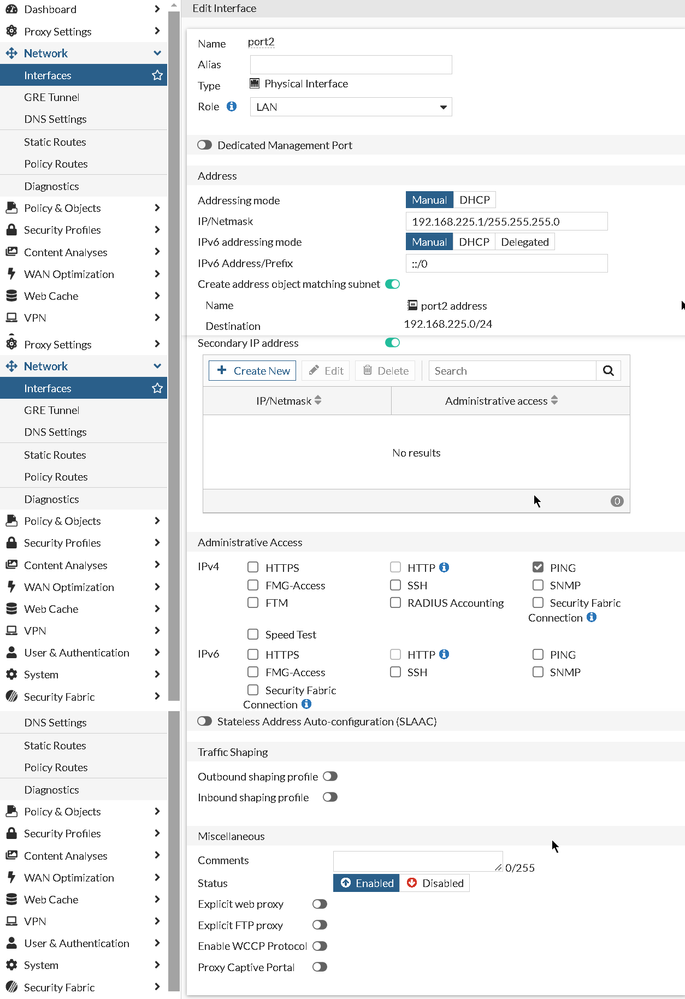Screen dimensions: 685x999
Task: Go to Static Routes
Action: (x=55, y=142)
